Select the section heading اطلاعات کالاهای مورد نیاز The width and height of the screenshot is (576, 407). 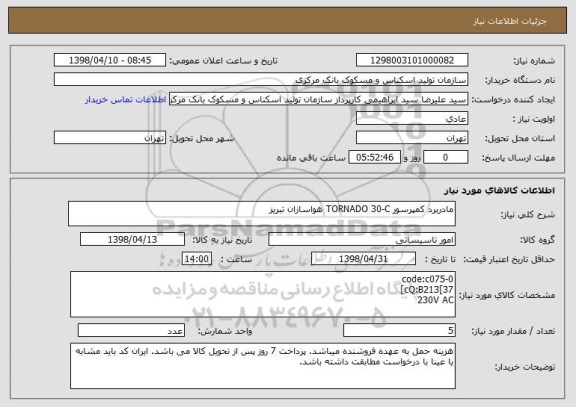point(500,190)
